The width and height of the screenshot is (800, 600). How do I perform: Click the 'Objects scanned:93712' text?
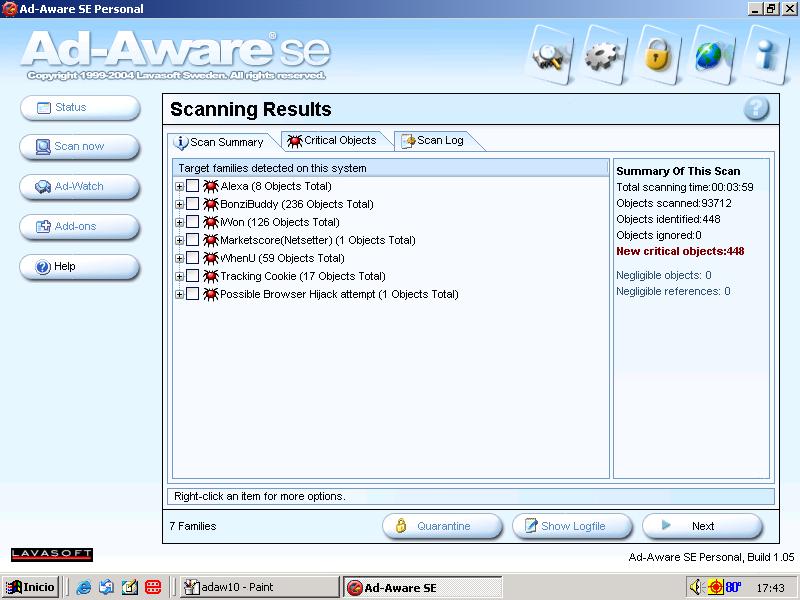[674, 203]
